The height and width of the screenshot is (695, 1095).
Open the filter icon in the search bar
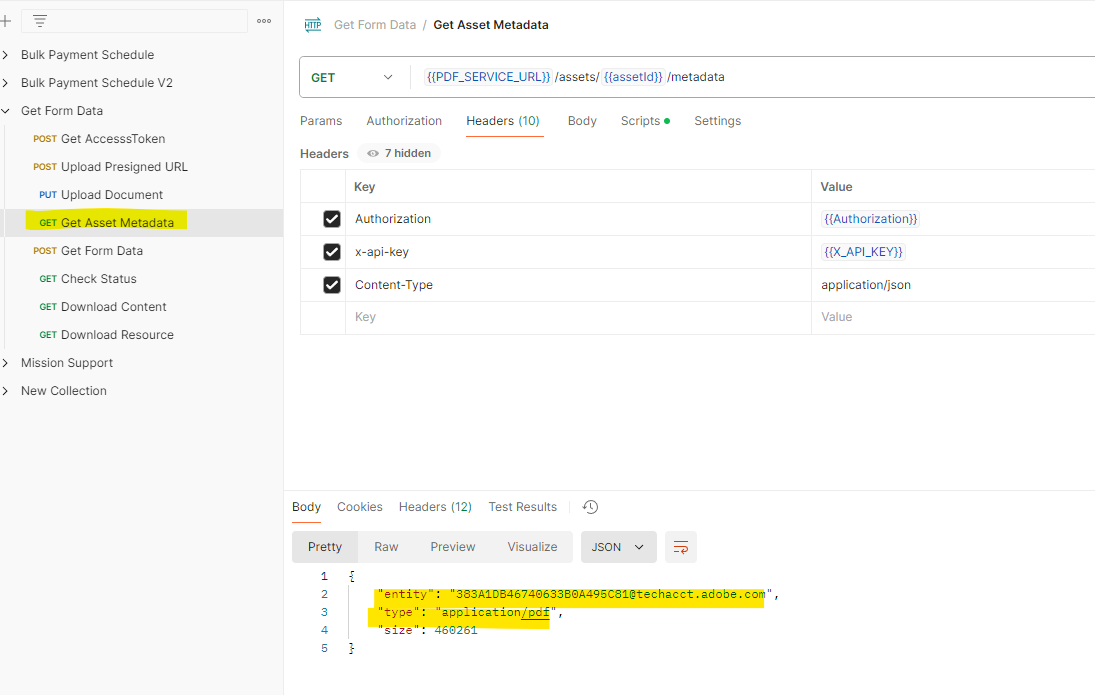pos(37,20)
